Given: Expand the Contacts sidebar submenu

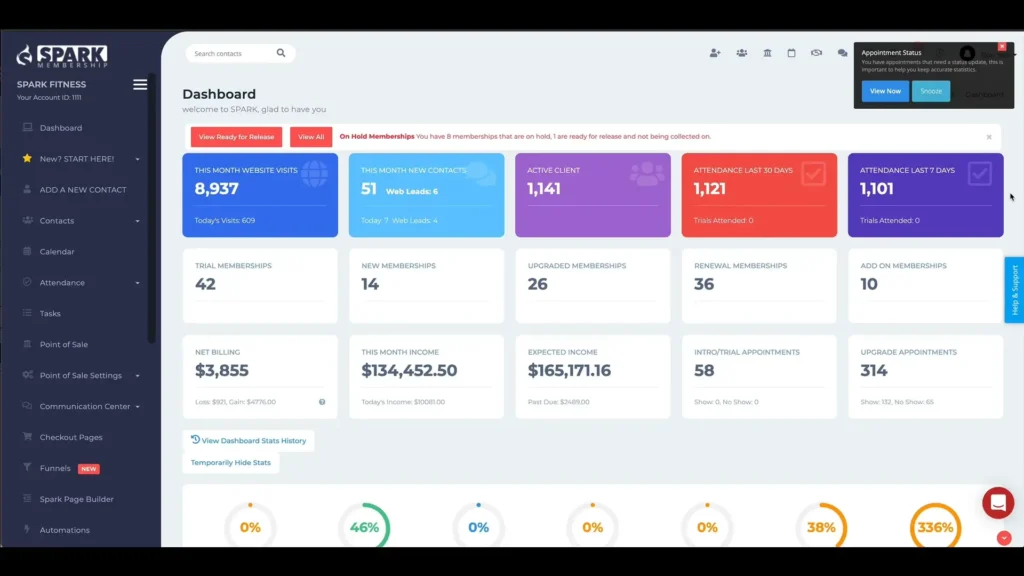Looking at the screenshot, I should (137, 221).
